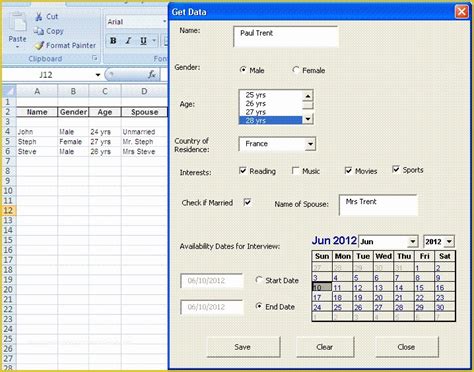474x372 pixels.
Task: Click the Copy icon in the ribbon
Action: 39,31
